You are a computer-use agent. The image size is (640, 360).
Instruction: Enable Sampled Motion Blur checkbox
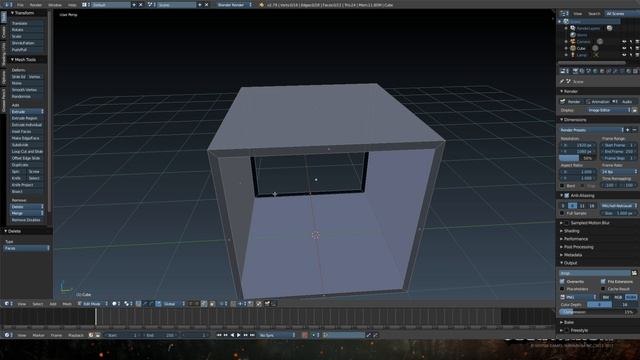click(567, 223)
